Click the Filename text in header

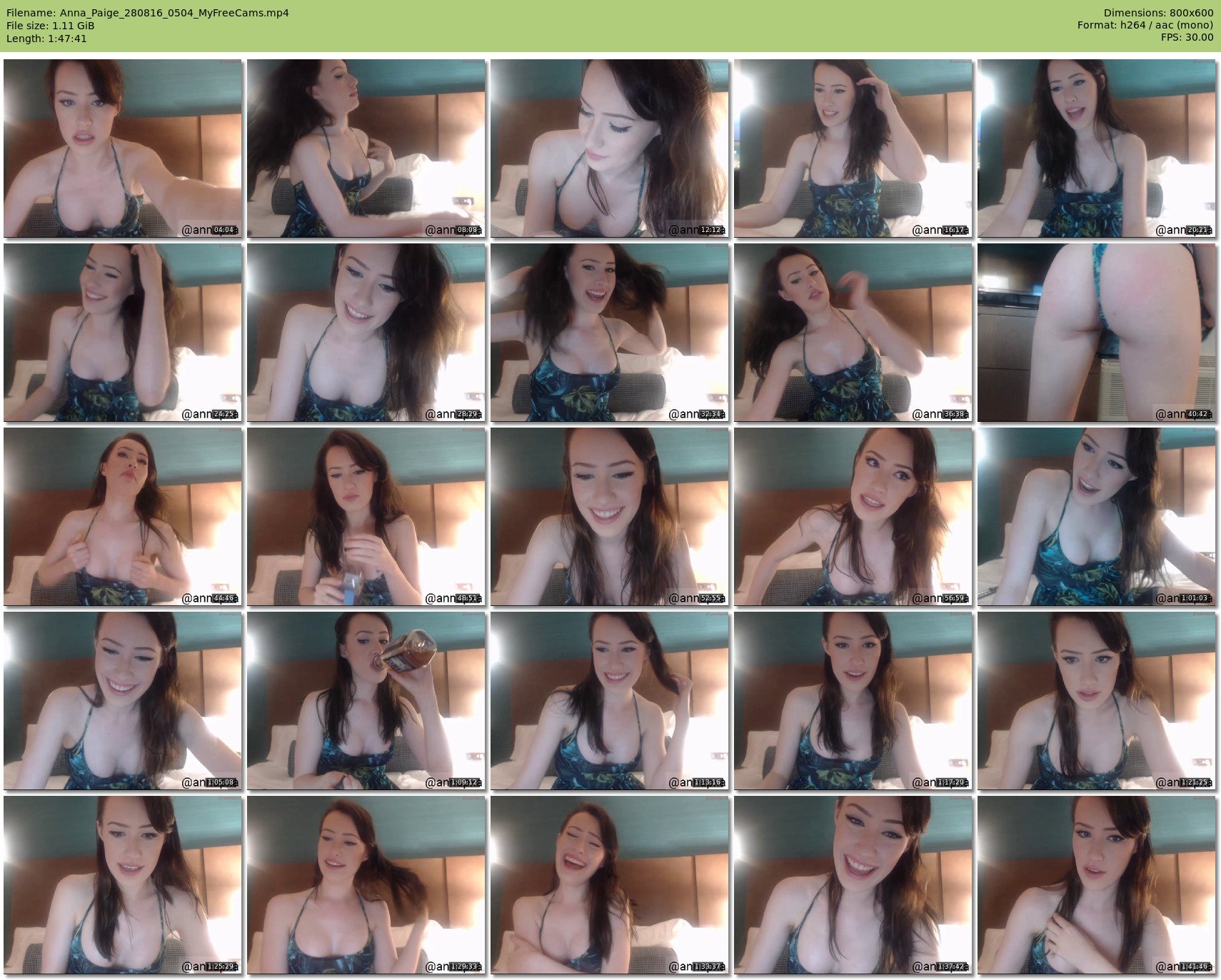point(148,13)
